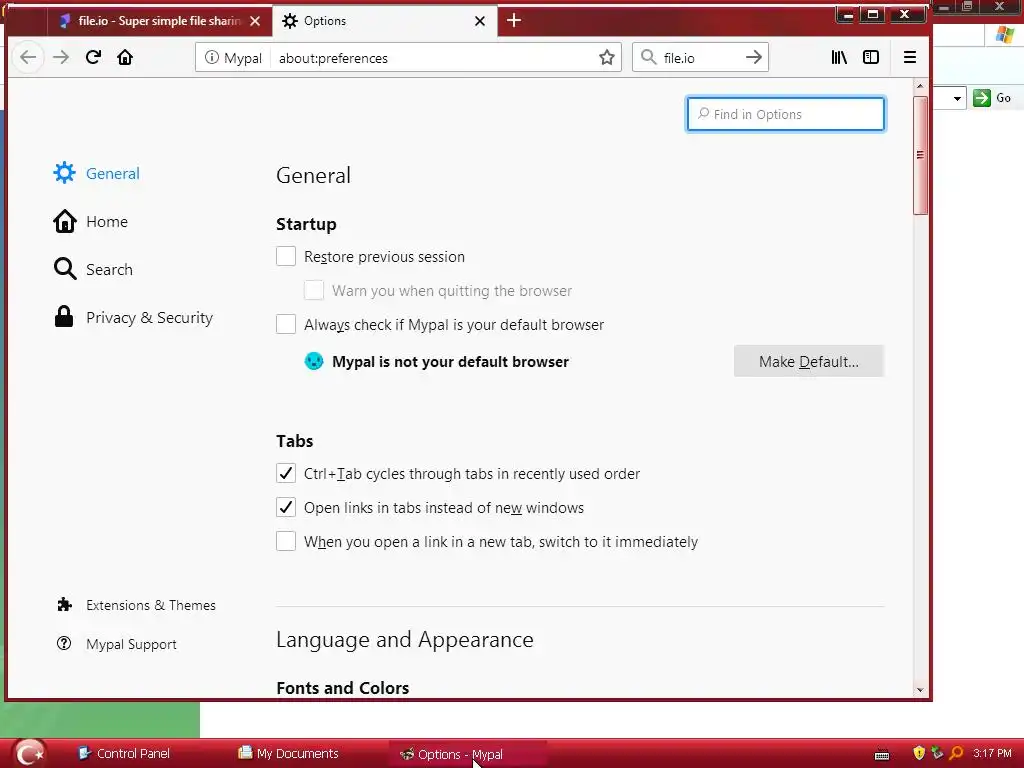The width and height of the screenshot is (1024, 768).
Task: Click Options - Mypal taskbar button
Action: 468,754
